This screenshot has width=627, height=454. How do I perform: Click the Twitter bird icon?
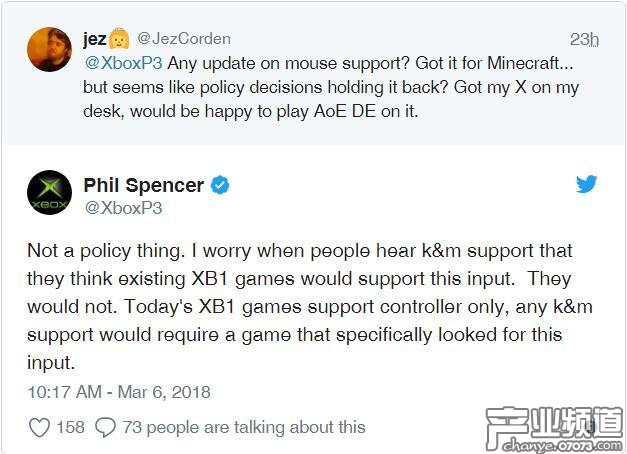pos(586,184)
